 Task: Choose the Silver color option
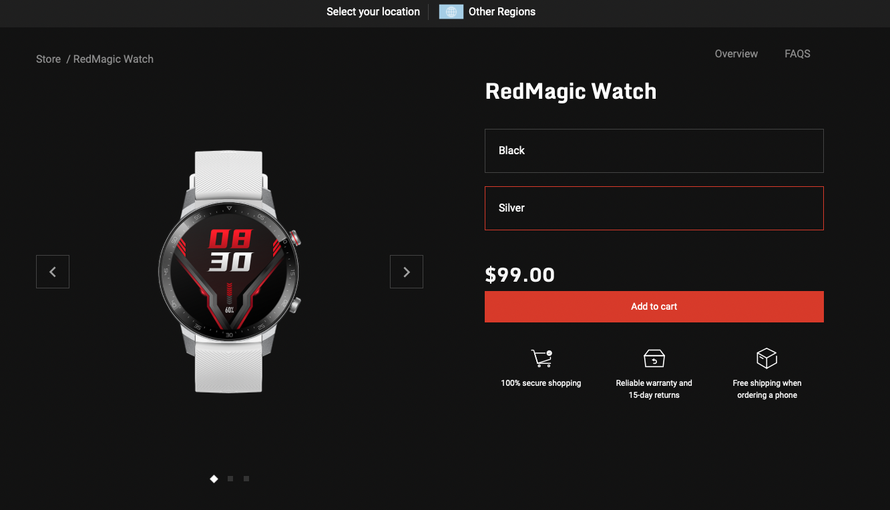(654, 208)
